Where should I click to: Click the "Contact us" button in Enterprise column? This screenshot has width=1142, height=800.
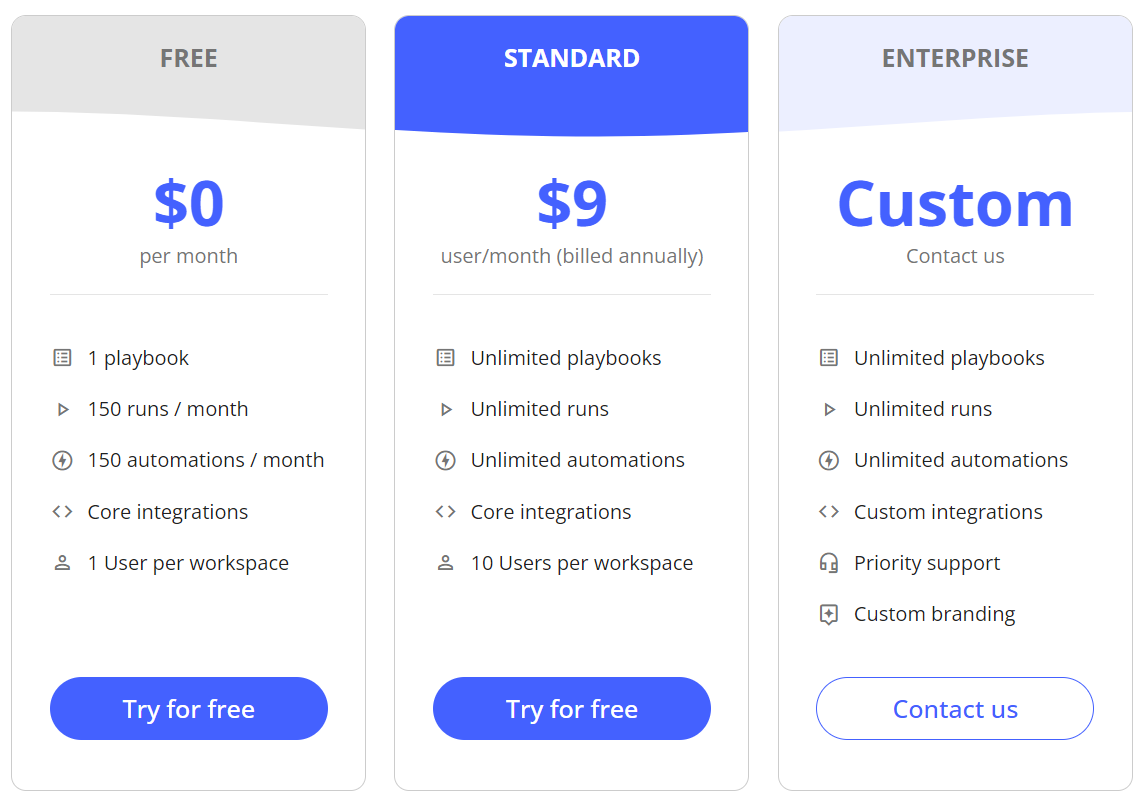pyautogui.click(x=955, y=708)
